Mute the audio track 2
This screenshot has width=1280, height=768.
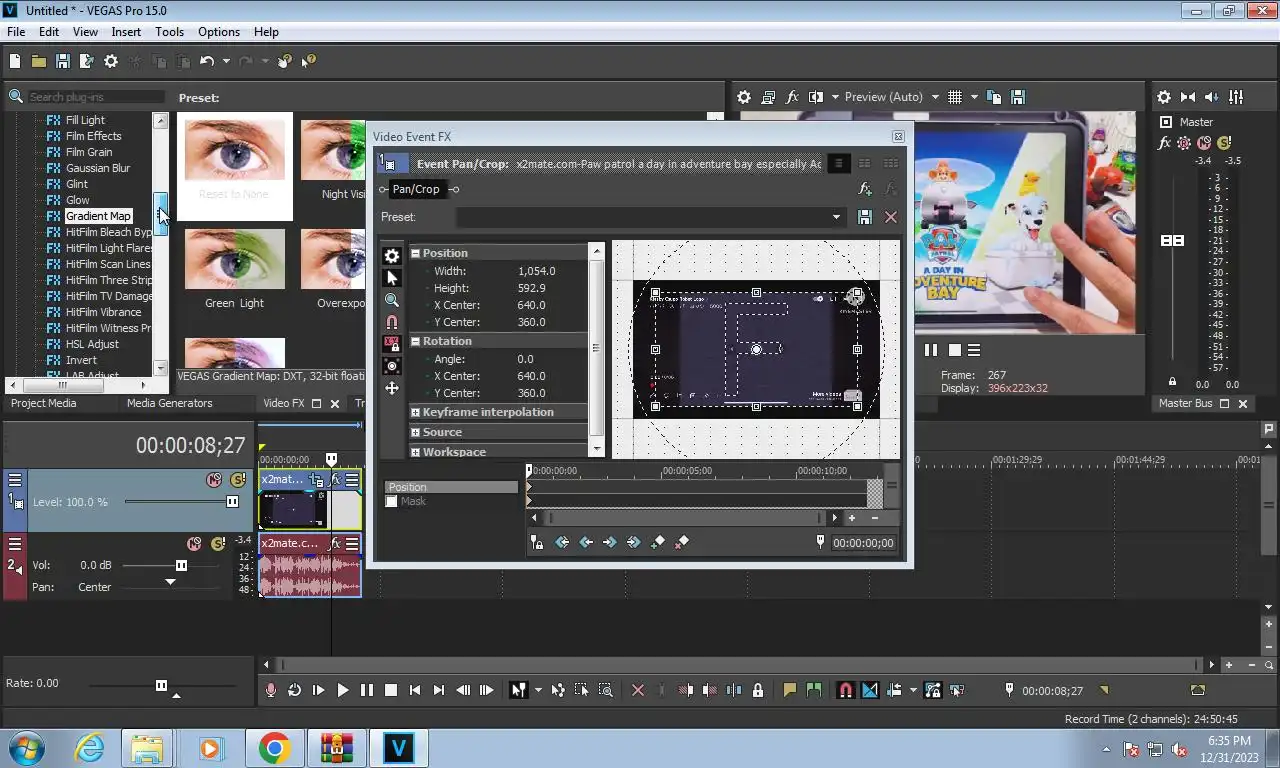click(195, 544)
